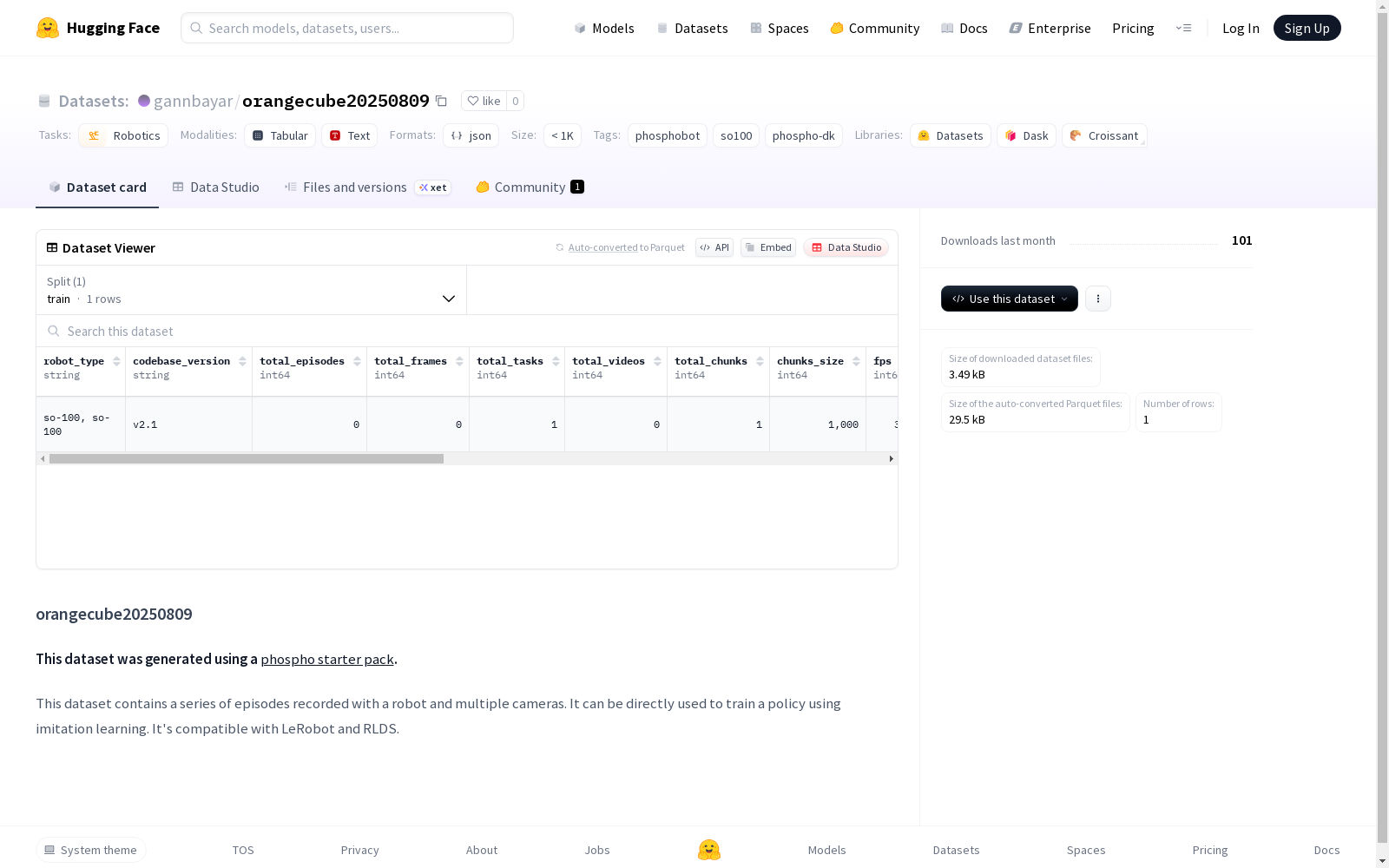Open the API button in Dataset Viewer
This screenshot has height=868, width=1389.
(x=714, y=247)
